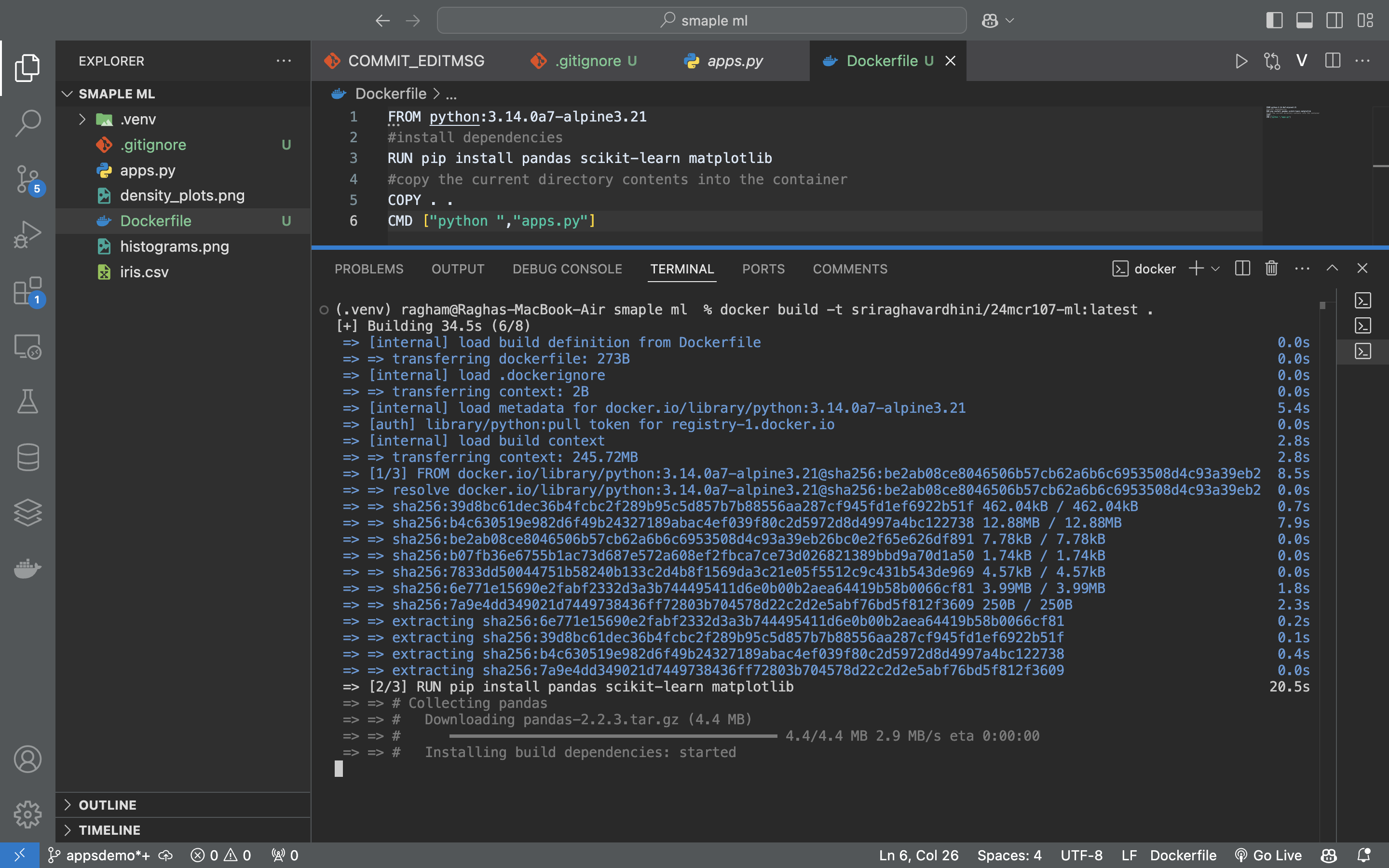Expand the TIMELINE section
The height and width of the screenshot is (868, 1389).
[182, 830]
